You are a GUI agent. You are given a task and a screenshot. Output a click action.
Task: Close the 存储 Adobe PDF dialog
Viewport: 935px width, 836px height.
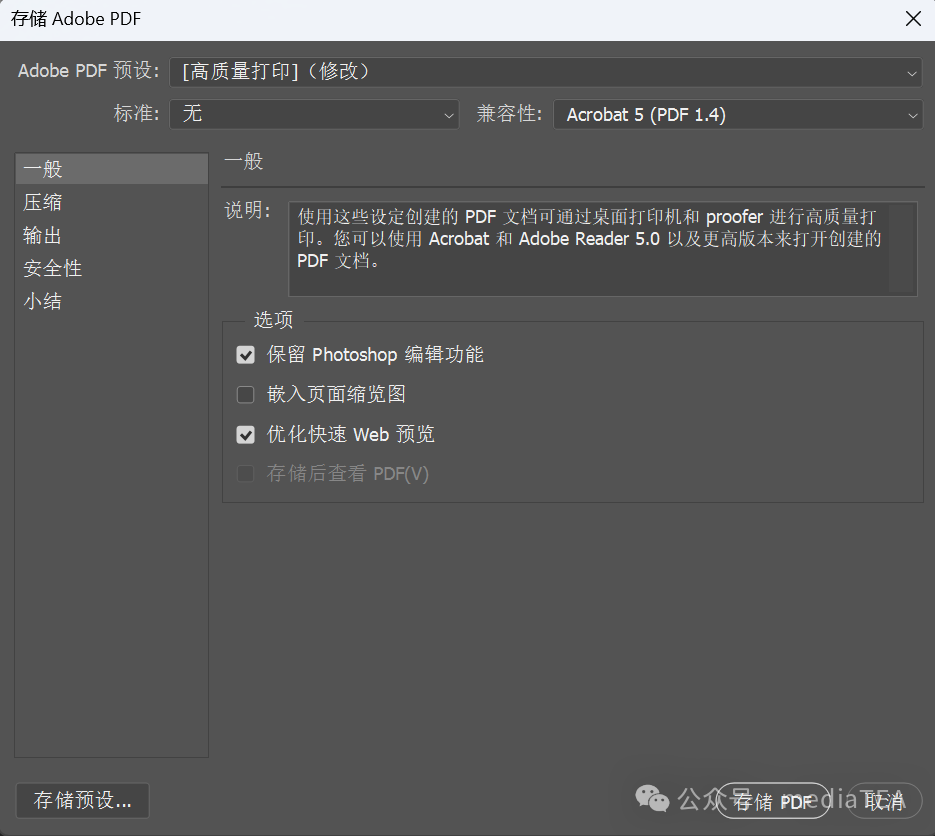pyautogui.click(x=913, y=19)
